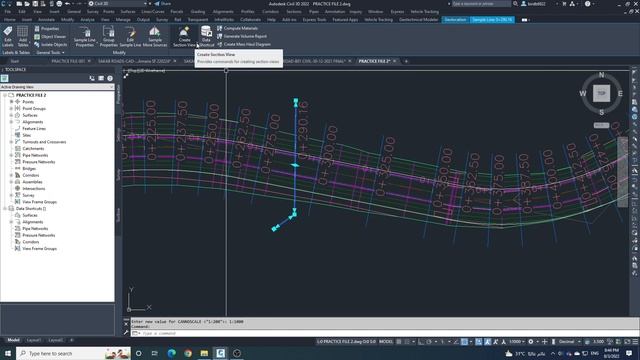Click the Data Shortcut icon
The image size is (640, 360).
(x=206, y=36)
